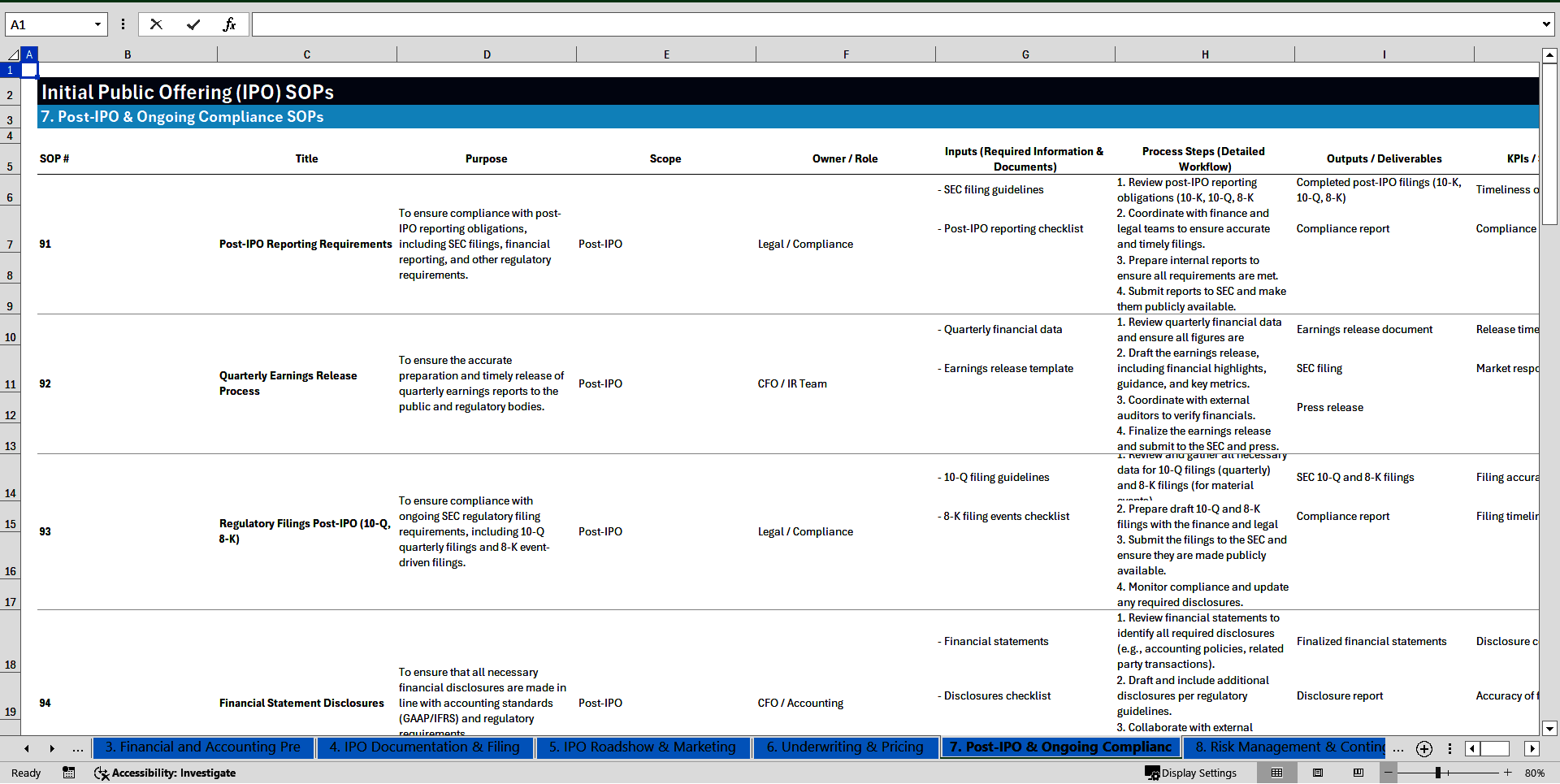Show hidden sheet tabs via left ellipsis
The height and width of the screenshot is (784, 1560).
tap(77, 748)
